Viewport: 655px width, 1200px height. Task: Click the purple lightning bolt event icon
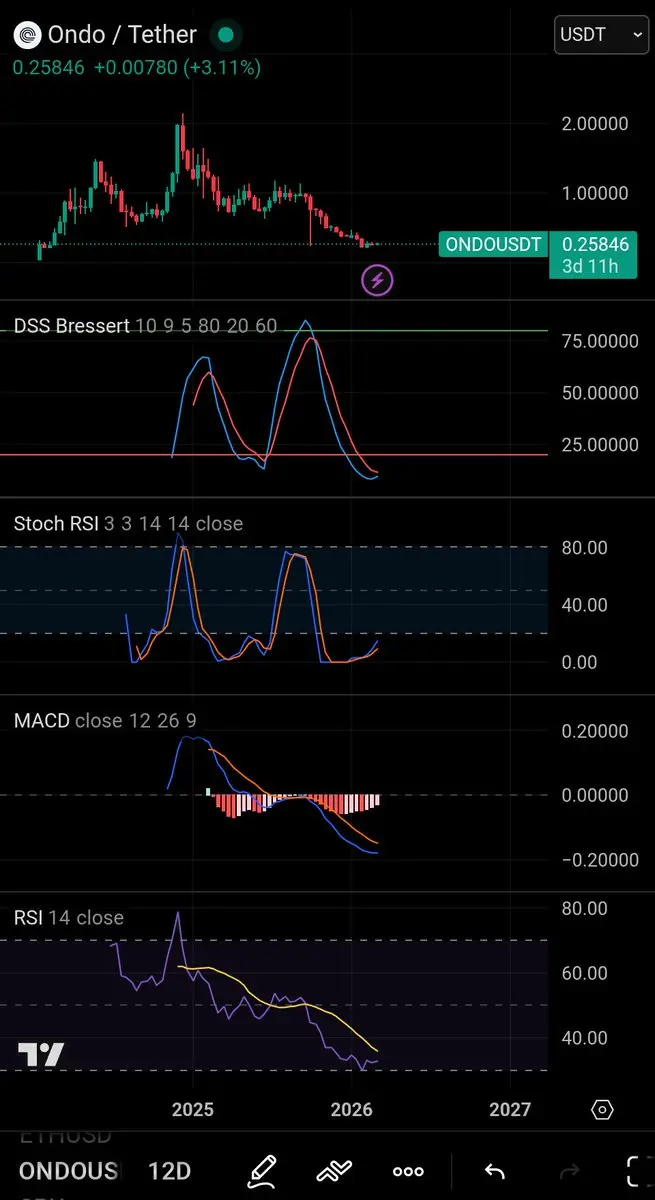point(377,280)
